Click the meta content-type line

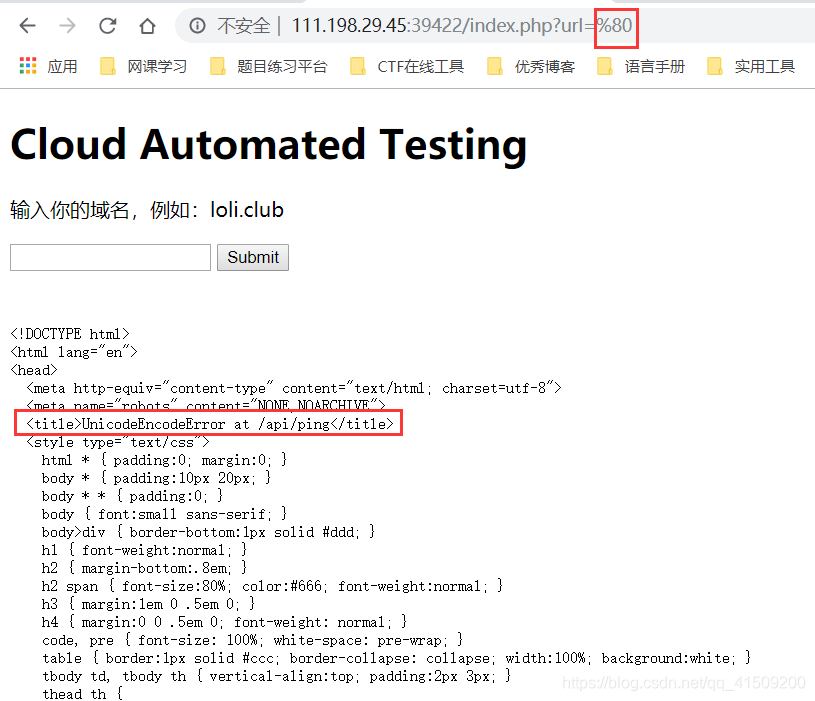[294, 388]
